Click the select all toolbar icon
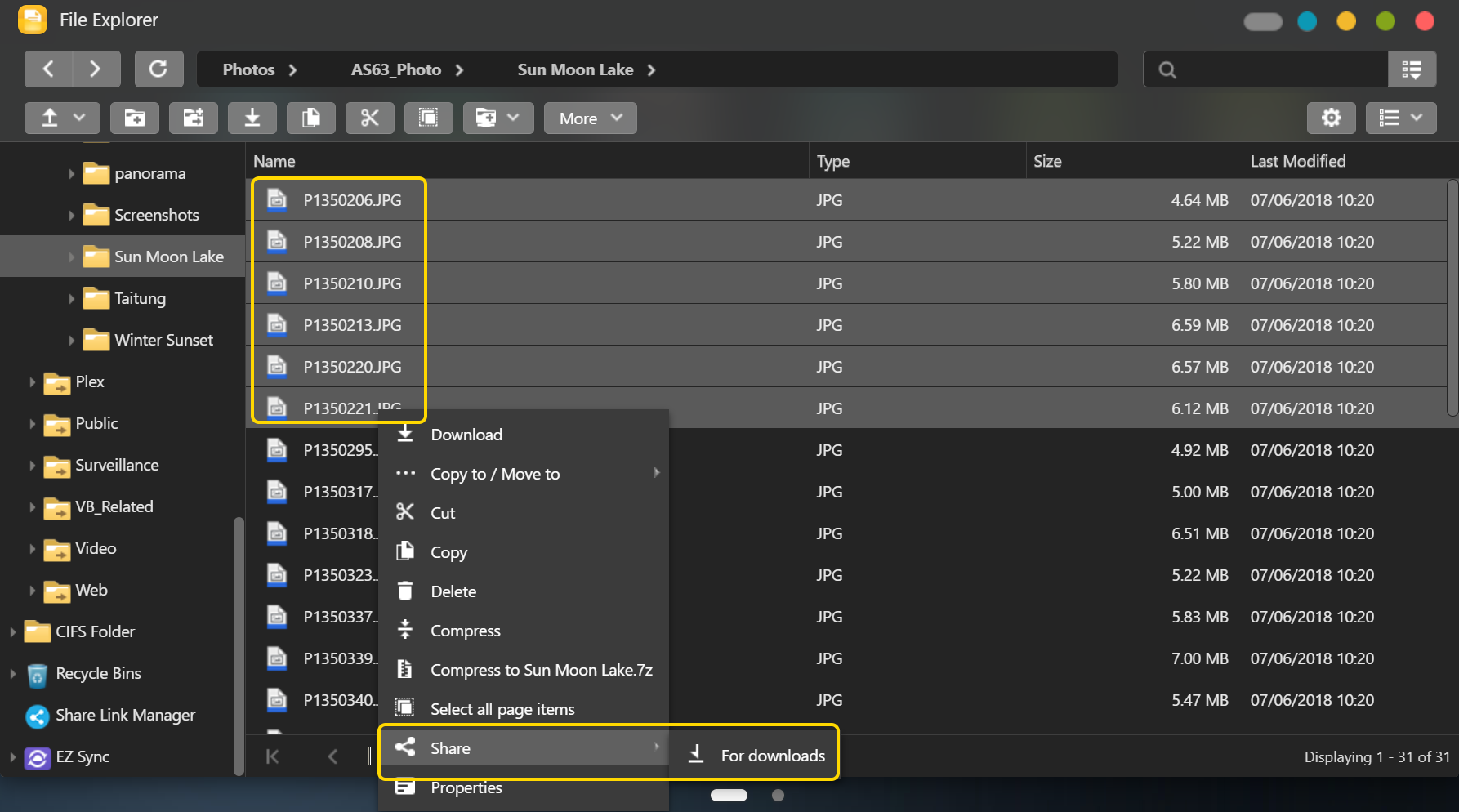The height and width of the screenshot is (812, 1459). (429, 118)
